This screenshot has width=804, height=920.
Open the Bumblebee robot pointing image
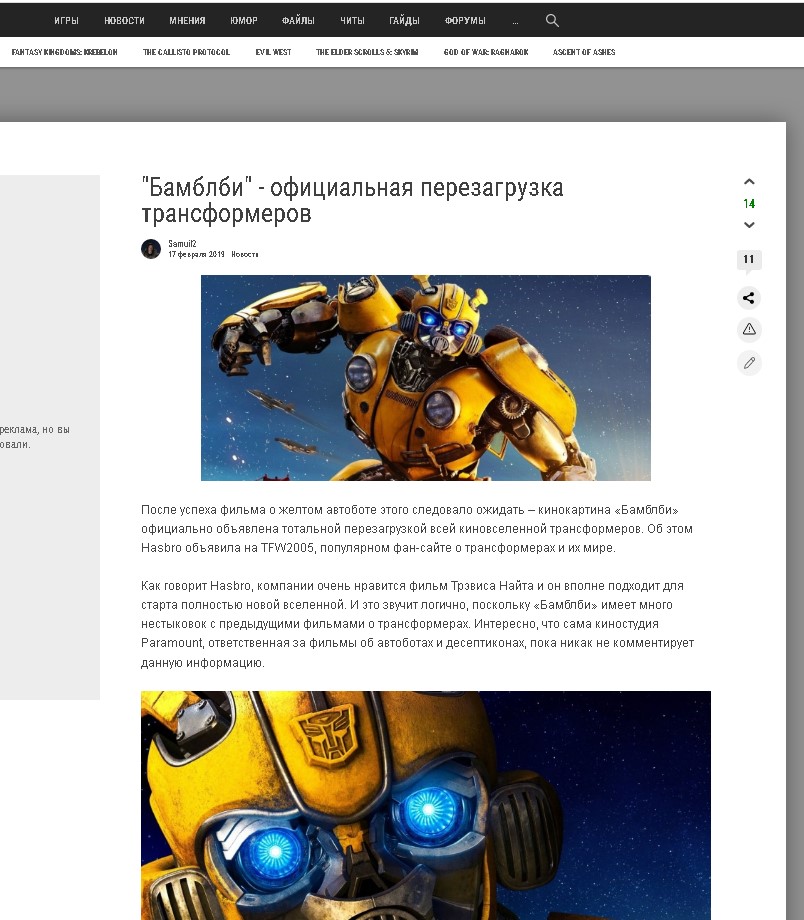point(425,378)
